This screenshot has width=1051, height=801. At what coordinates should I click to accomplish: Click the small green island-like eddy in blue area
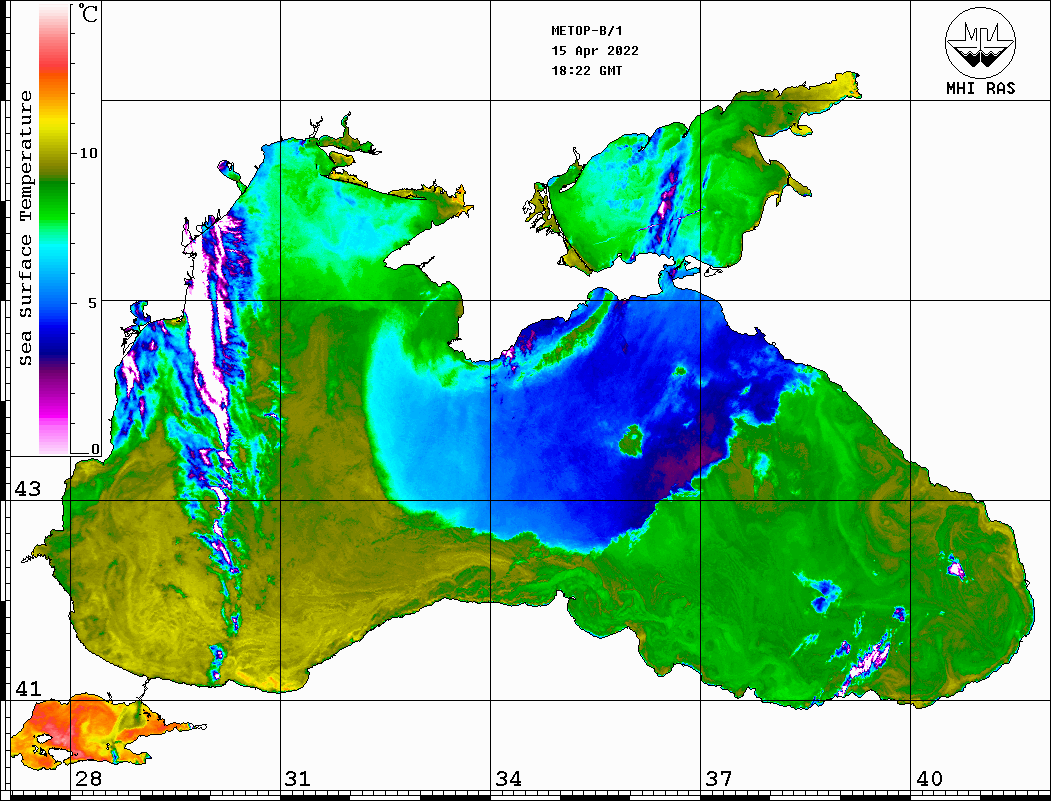pos(631,440)
